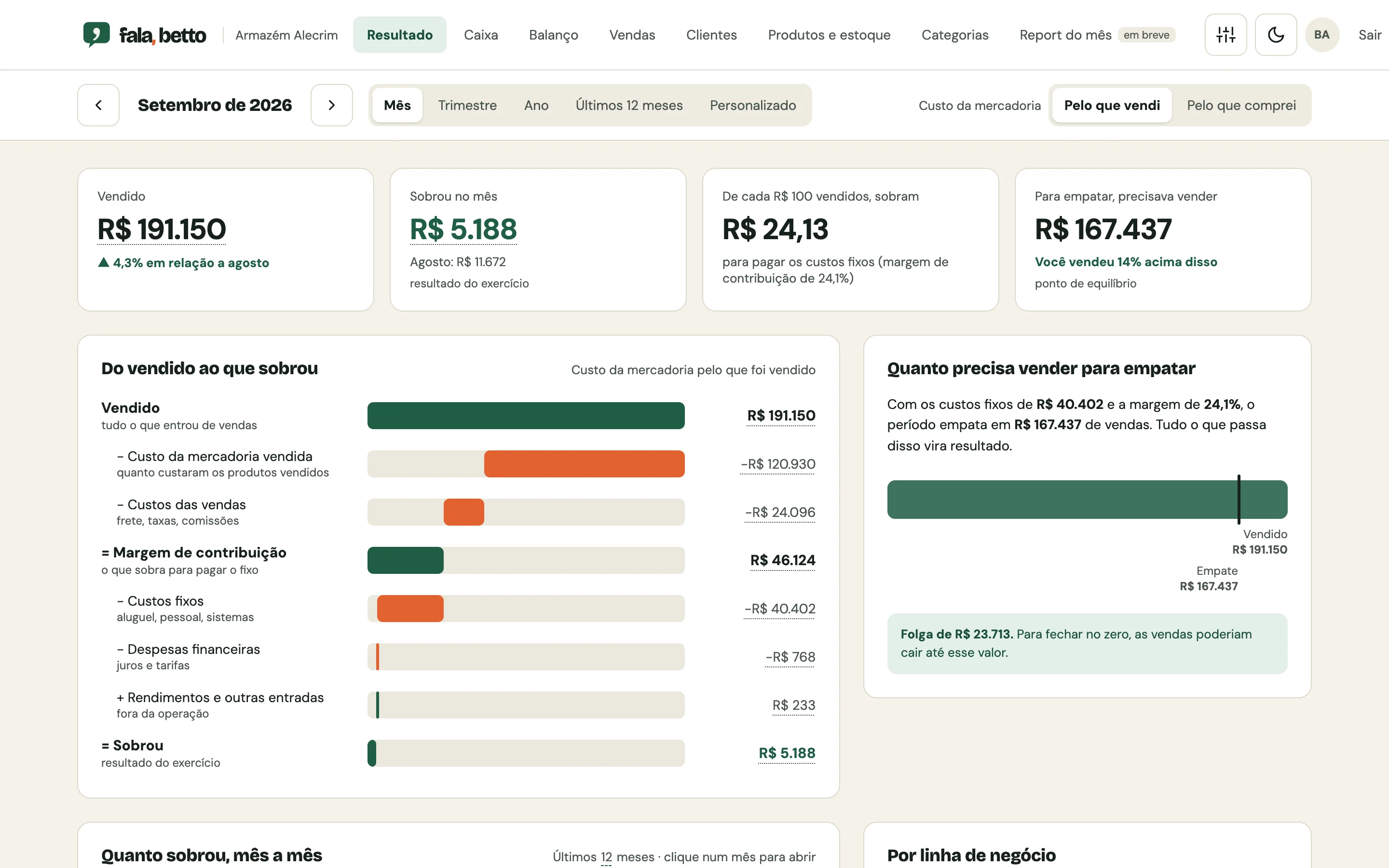Click the Quanto sobrou, mês a mês heading

click(x=212, y=855)
